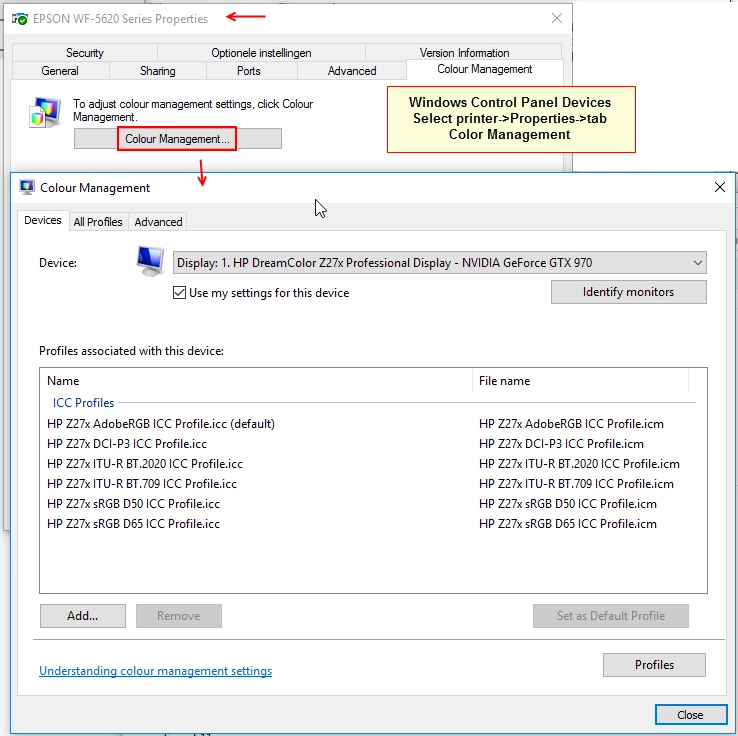Click the ICC Profiles group heading
Viewport: 738px width, 736px height.
click(x=83, y=403)
